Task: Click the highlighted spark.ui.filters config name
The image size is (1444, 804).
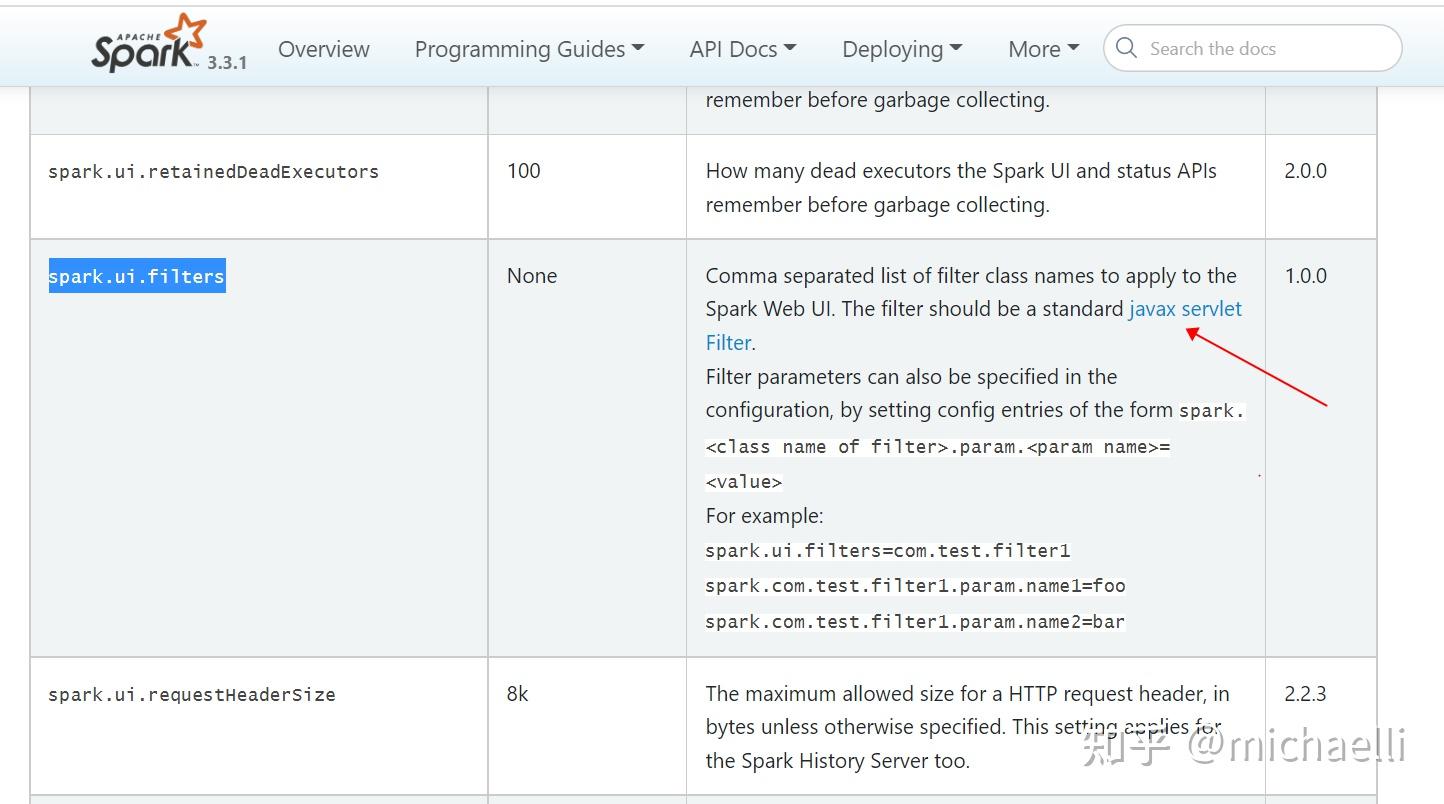Action: click(136, 276)
